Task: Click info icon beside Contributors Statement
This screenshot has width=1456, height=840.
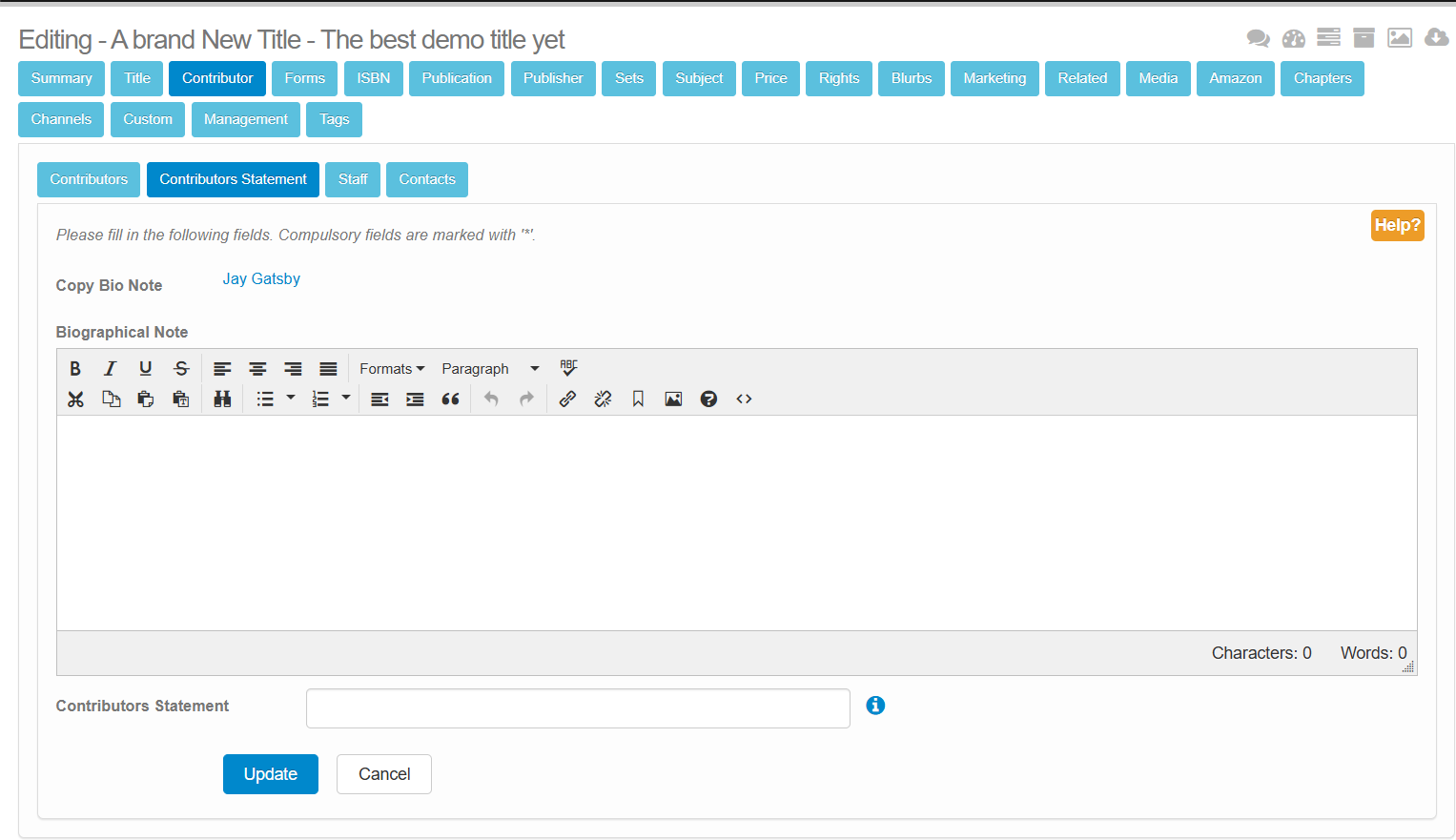Action: 875,706
